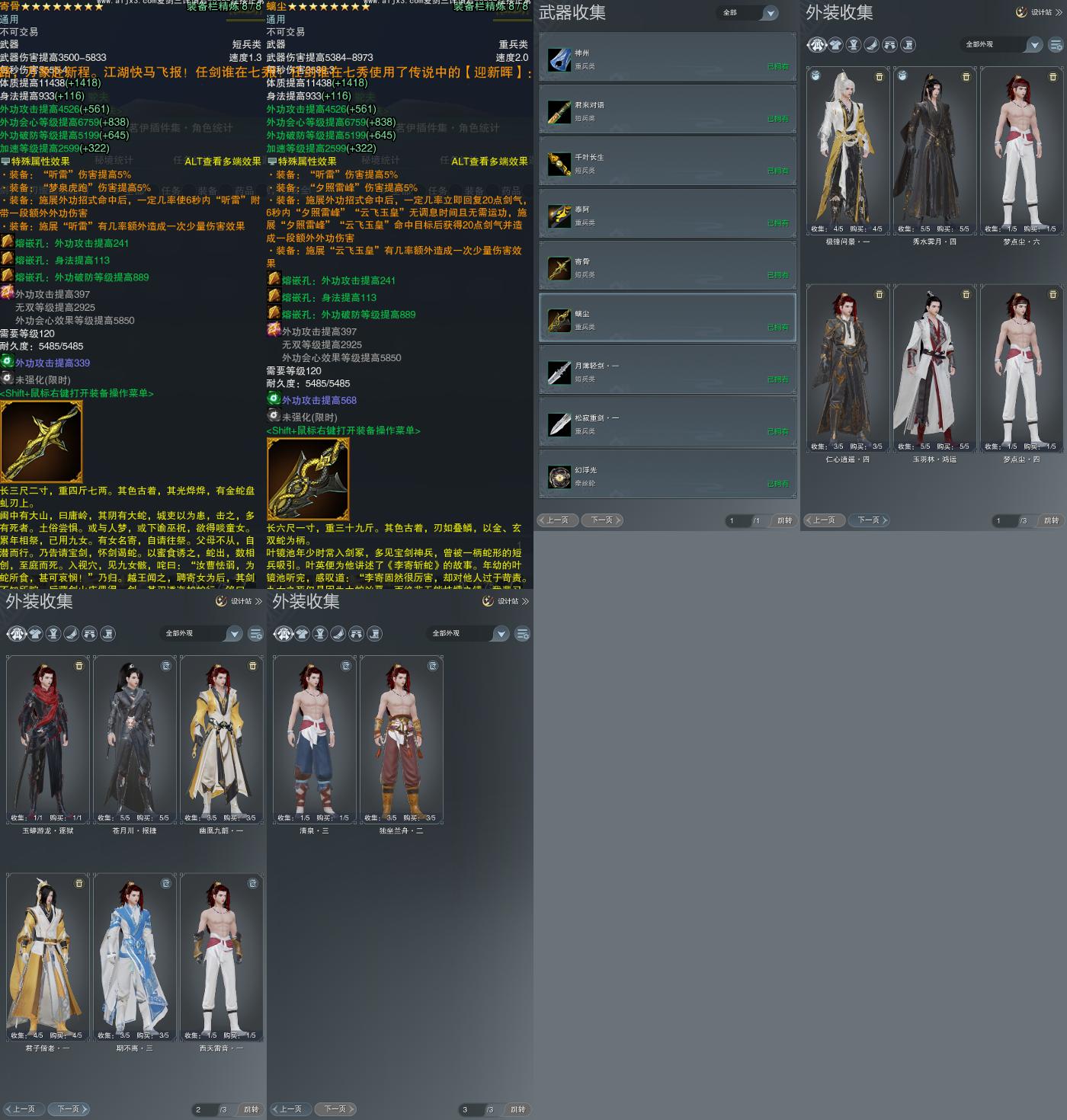Select the 西天雷音·一 outfit thumbnail
1067x1120 pixels.
coord(221,957)
